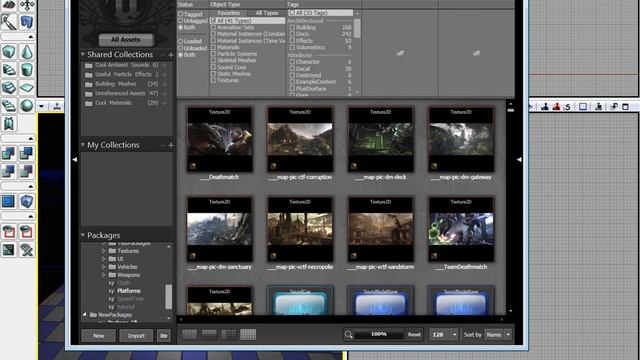
Task: Choose the Spiral Staircase brush builder
Action: pyautogui.click(x=9, y=106)
